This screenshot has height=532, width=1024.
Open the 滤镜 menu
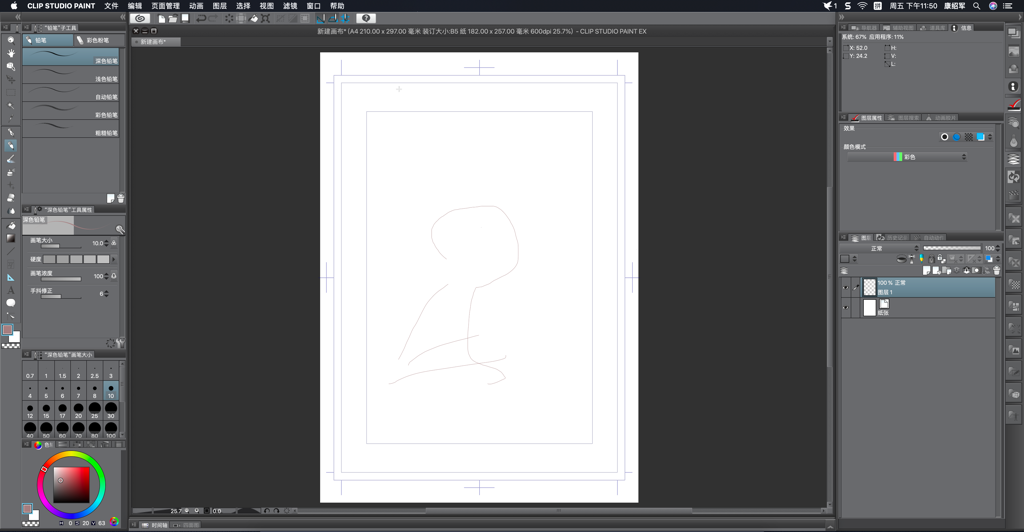[290, 6]
